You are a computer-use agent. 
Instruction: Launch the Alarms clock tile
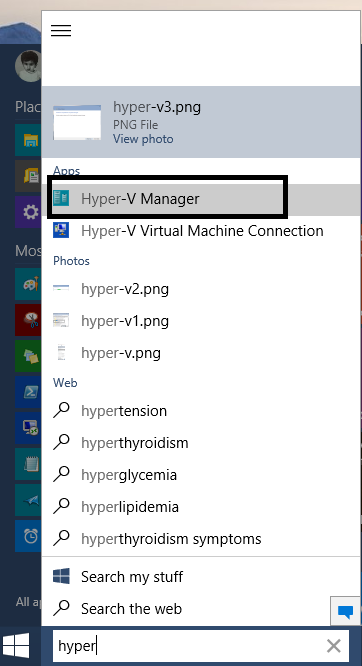(28, 536)
